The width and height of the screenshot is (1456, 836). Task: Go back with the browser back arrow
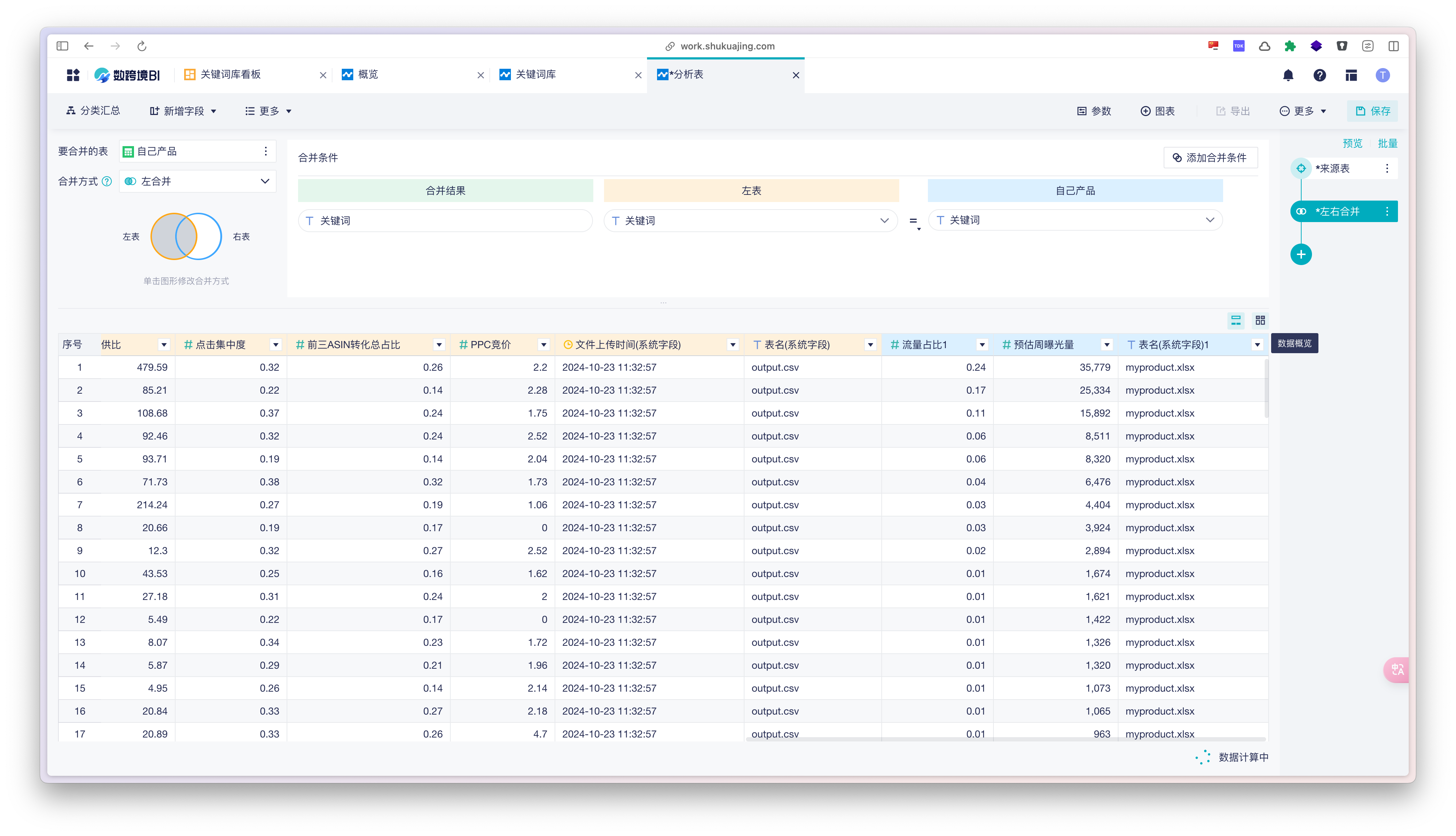[89, 46]
